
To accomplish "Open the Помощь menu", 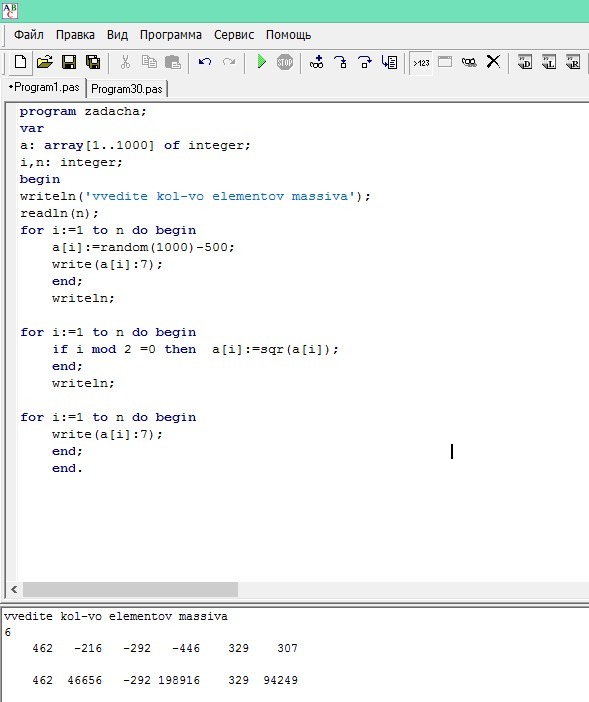I will point(288,35).
